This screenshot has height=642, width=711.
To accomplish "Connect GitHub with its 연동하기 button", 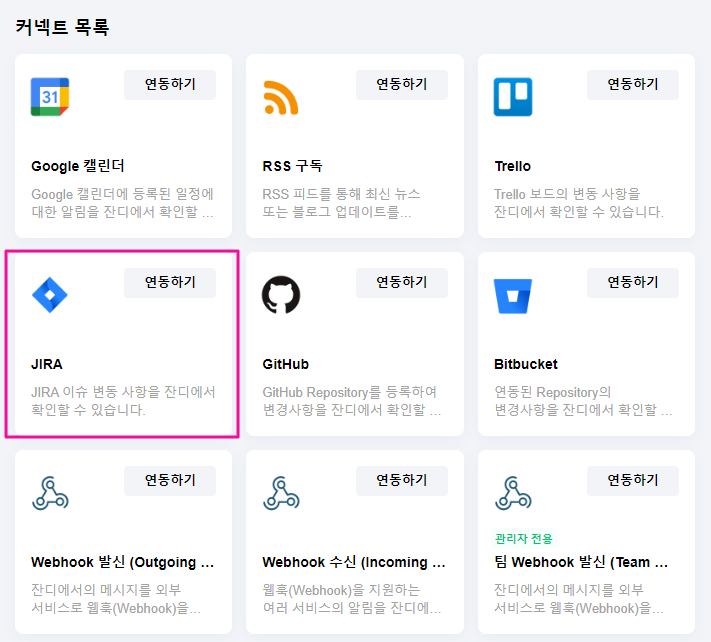I will click(402, 283).
